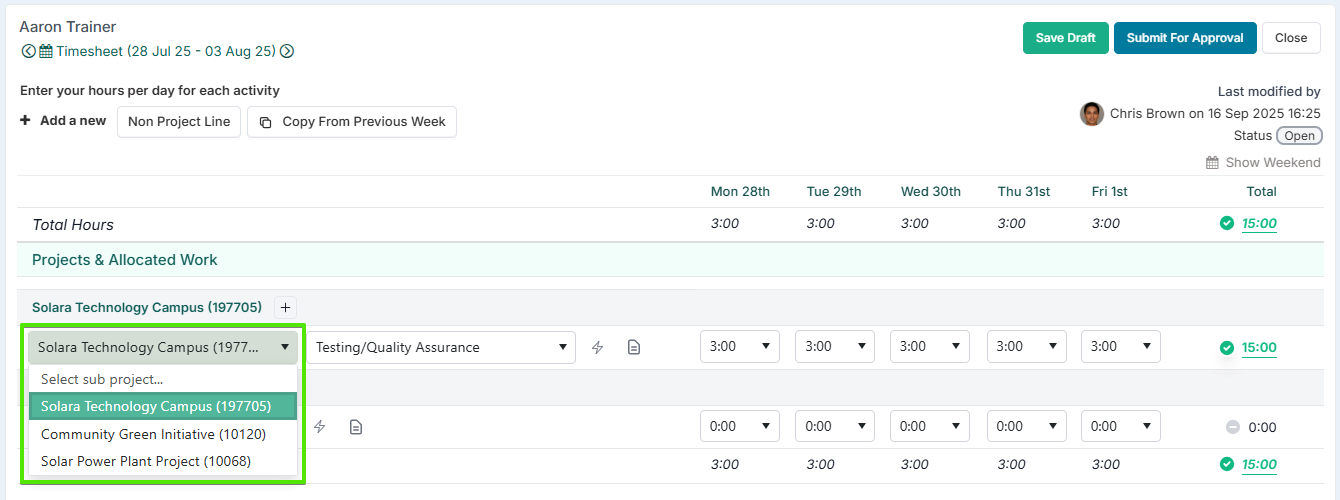Click the calendar icon beside Timesheet
The width and height of the screenshot is (1340, 500).
pyautogui.click(x=46, y=51)
